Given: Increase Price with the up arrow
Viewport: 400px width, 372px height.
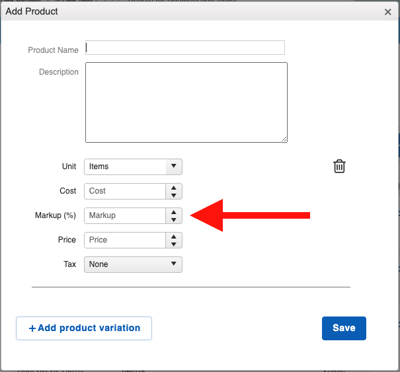Looking at the screenshot, I should tap(174, 237).
